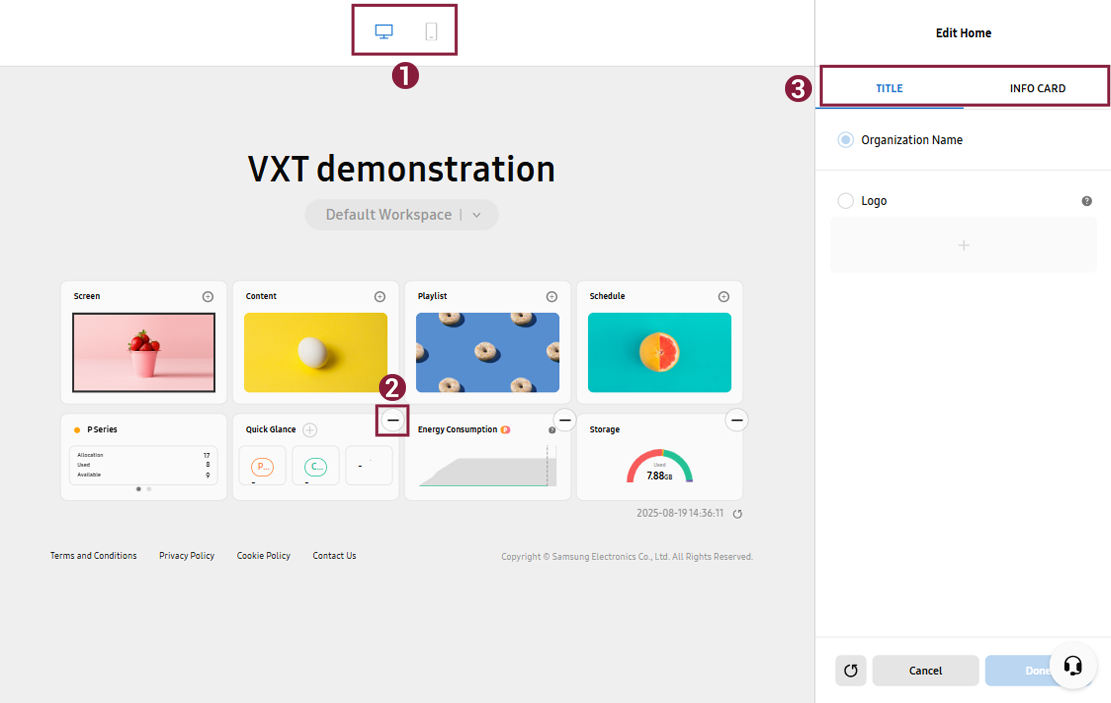Switch to the TITLE tab
Image resolution: width=1111 pixels, height=703 pixels.
(889, 88)
